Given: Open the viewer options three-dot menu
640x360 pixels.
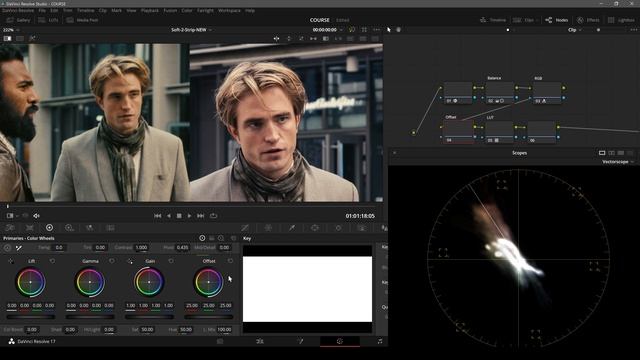Looking at the screenshot, I should coord(376,30).
